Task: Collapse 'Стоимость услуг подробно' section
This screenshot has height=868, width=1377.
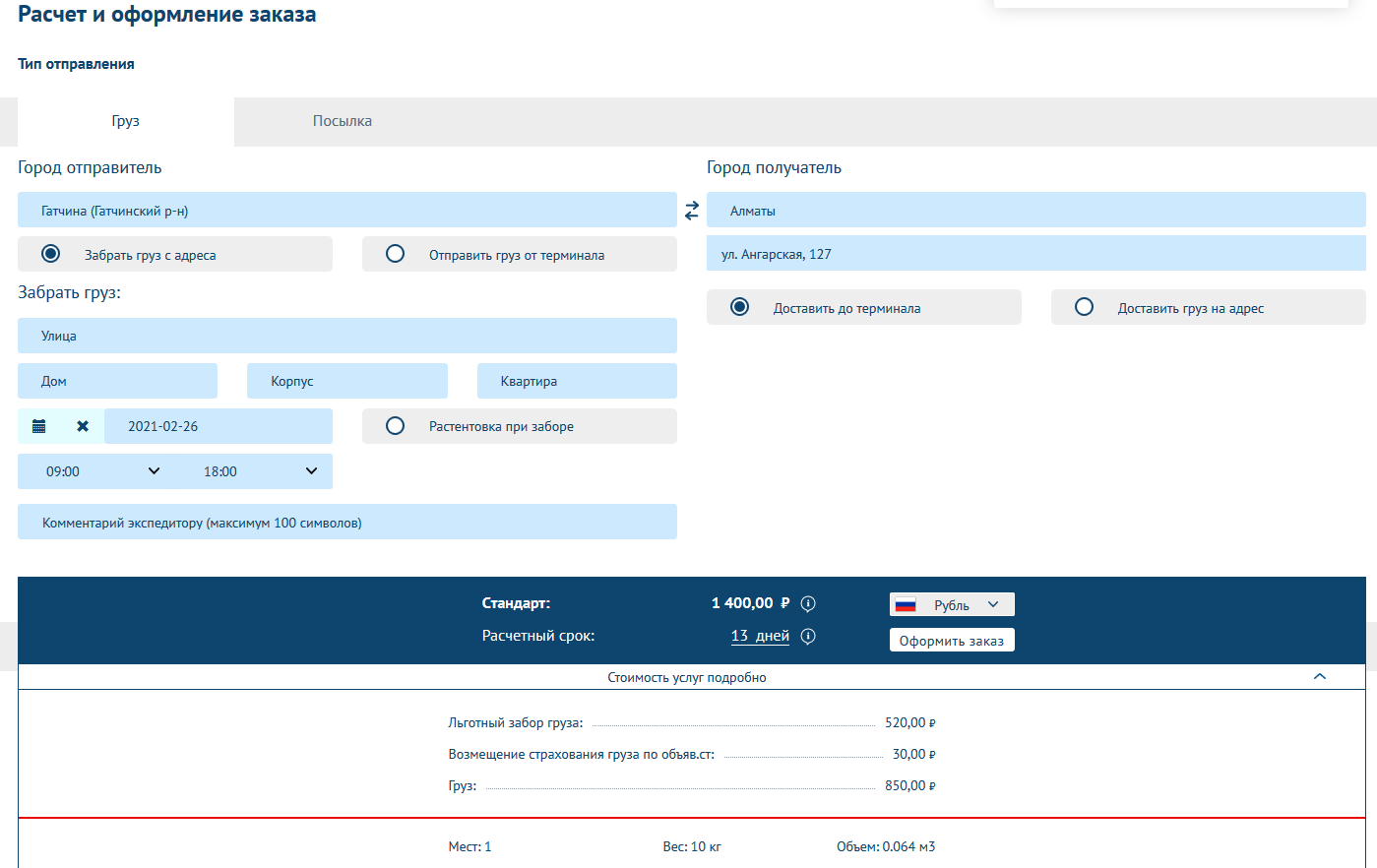Action: (1320, 677)
